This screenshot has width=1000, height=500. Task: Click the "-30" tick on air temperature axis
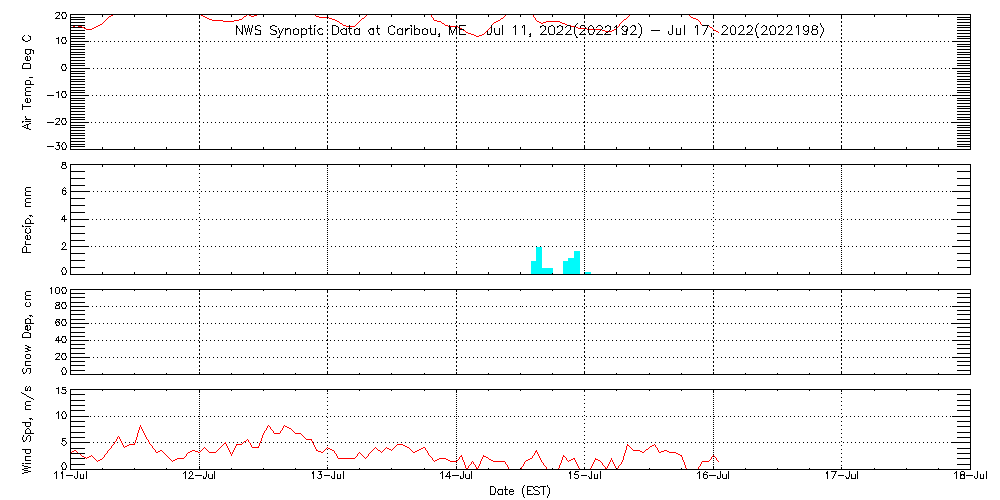click(x=54, y=147)
